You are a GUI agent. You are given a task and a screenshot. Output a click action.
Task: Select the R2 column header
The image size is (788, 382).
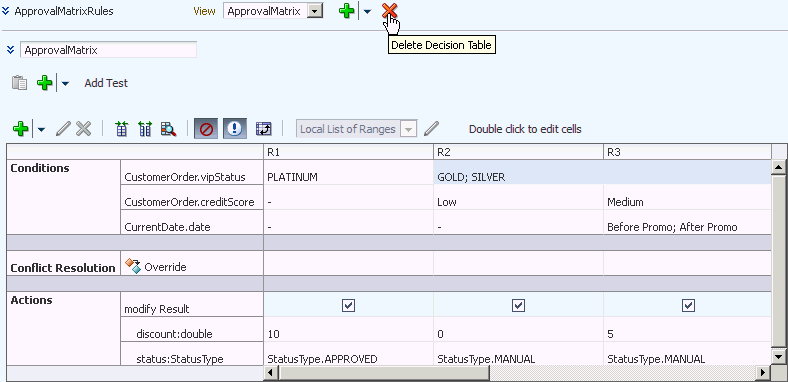click(x=518, y=152)
